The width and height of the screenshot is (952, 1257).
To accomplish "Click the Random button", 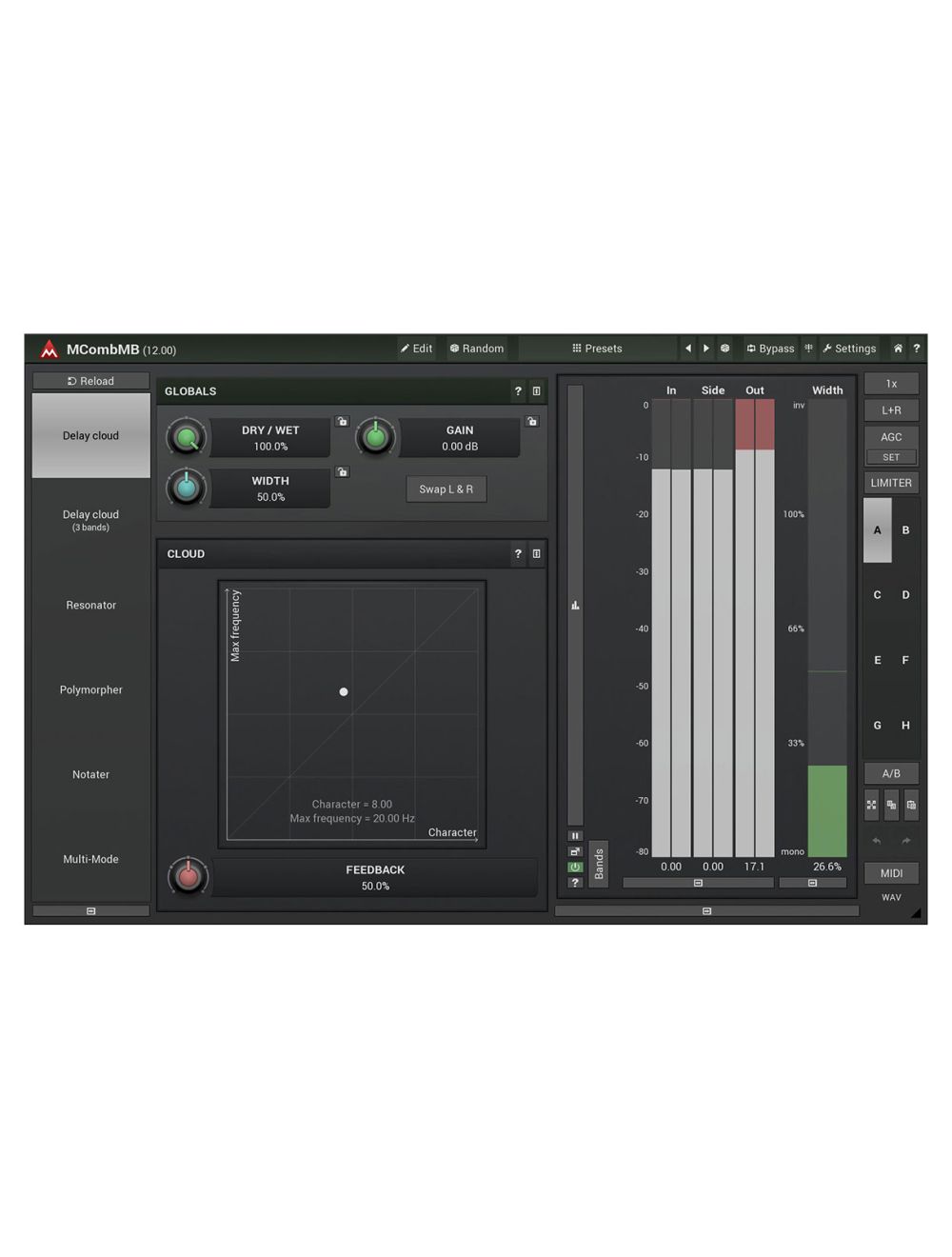I will [477, 349].
